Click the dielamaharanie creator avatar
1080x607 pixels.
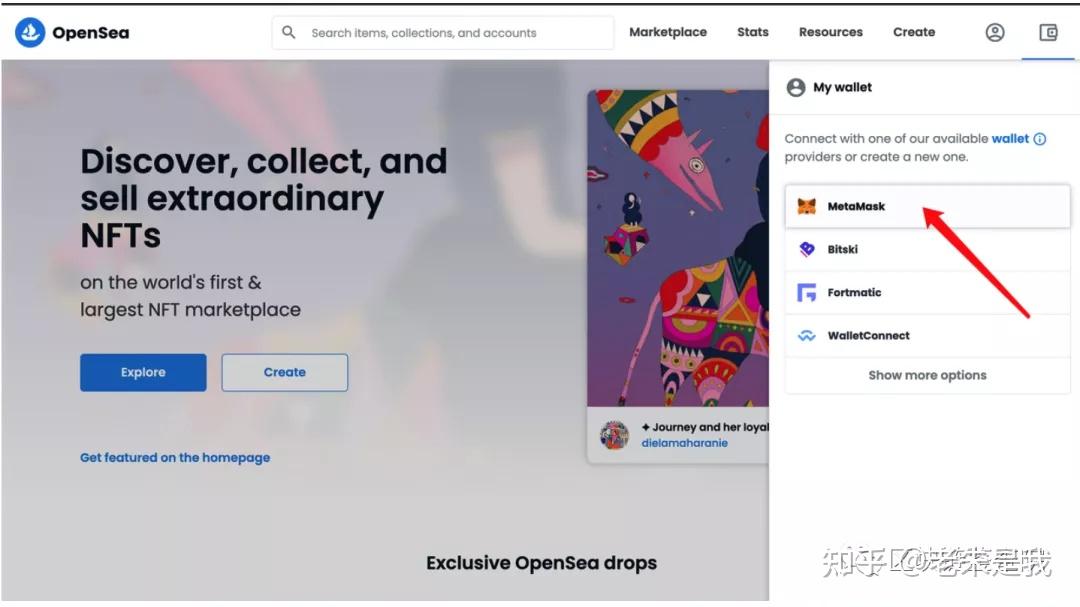(614, 435)
